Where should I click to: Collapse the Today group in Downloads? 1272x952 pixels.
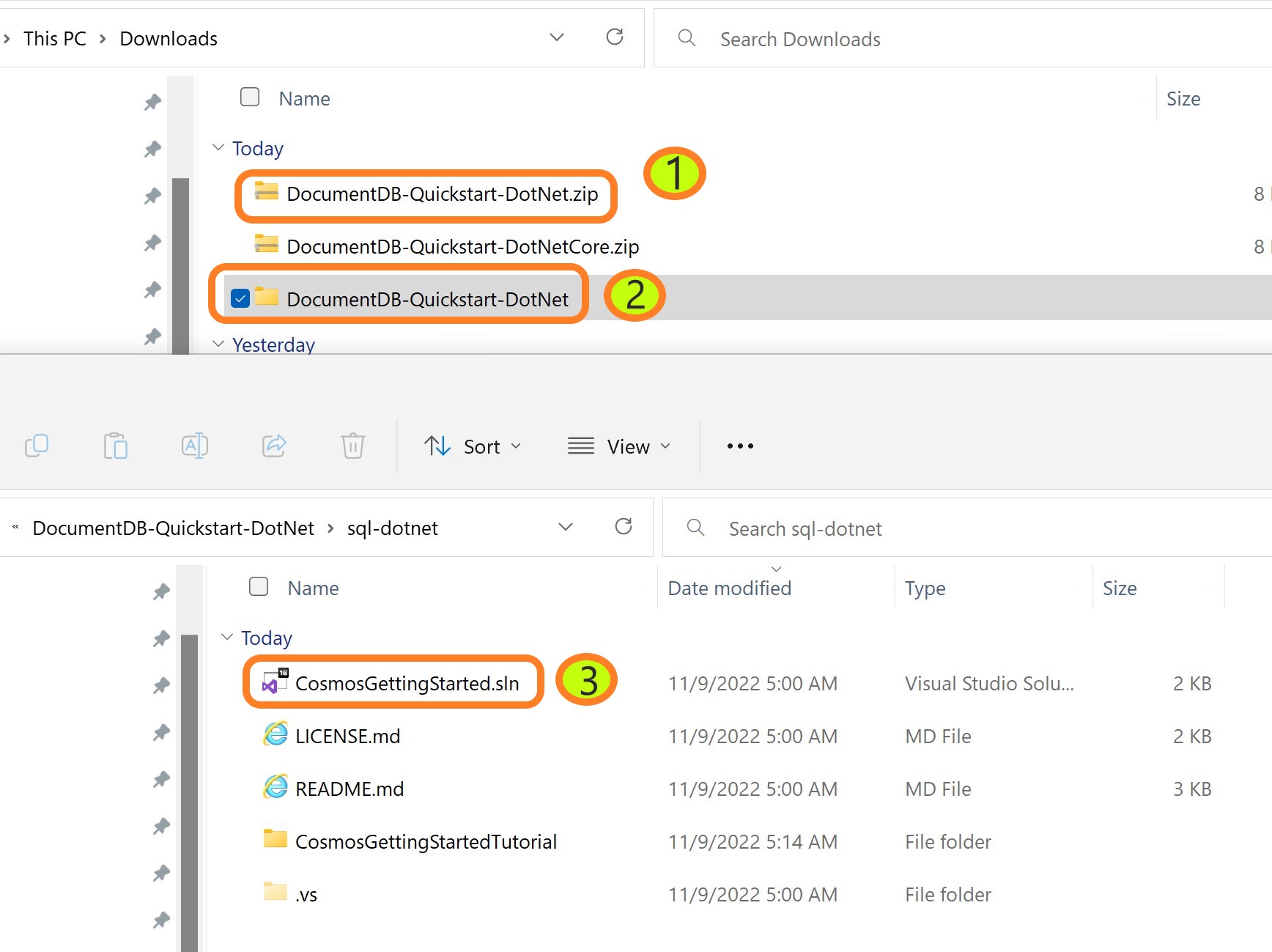tap(218, 147)
